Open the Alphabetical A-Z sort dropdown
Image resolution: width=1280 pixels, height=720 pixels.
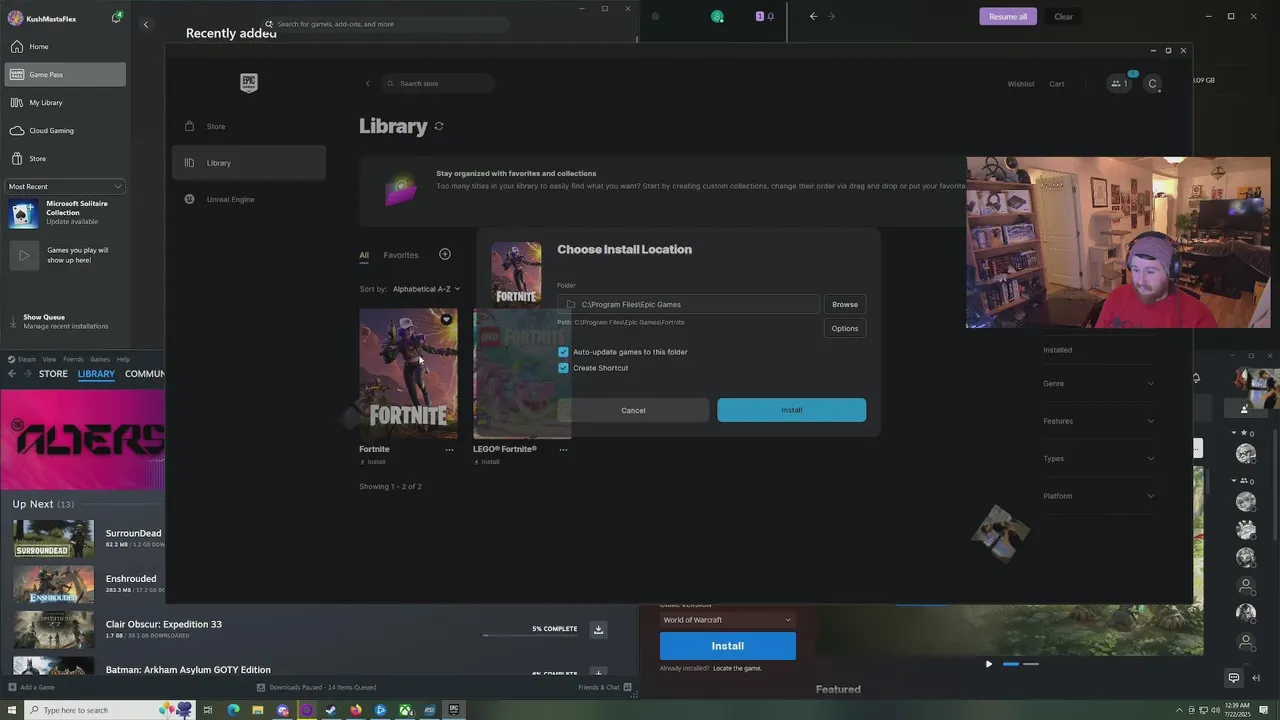[426, 289]
